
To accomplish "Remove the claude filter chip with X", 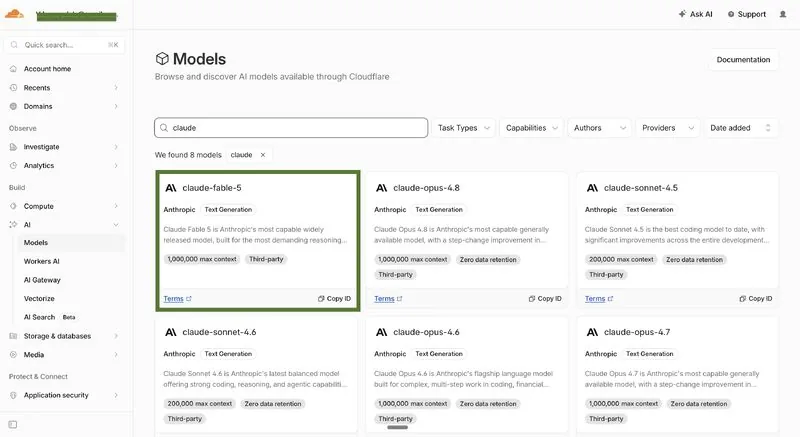I will 263,155.
